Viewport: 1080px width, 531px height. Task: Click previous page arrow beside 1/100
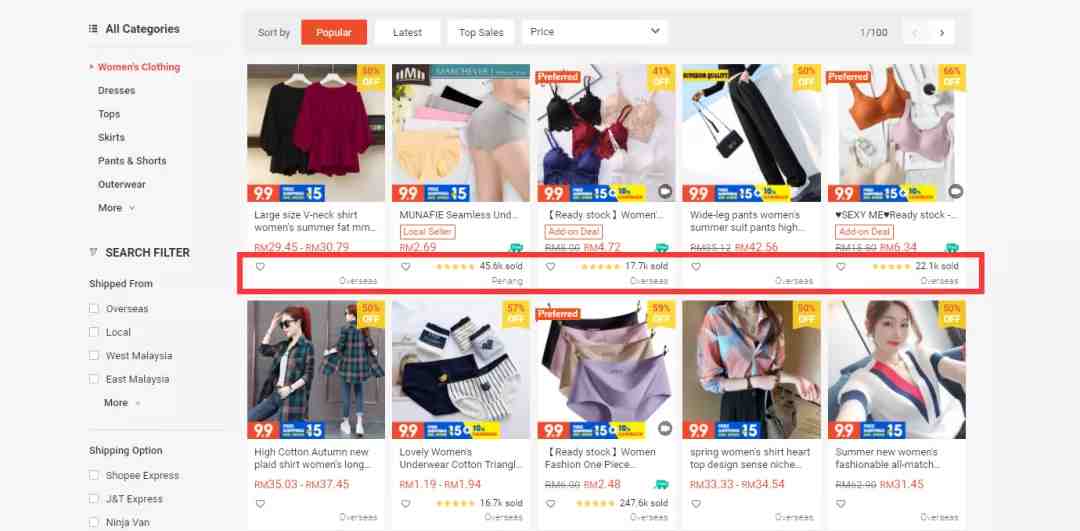coord(915,32)
